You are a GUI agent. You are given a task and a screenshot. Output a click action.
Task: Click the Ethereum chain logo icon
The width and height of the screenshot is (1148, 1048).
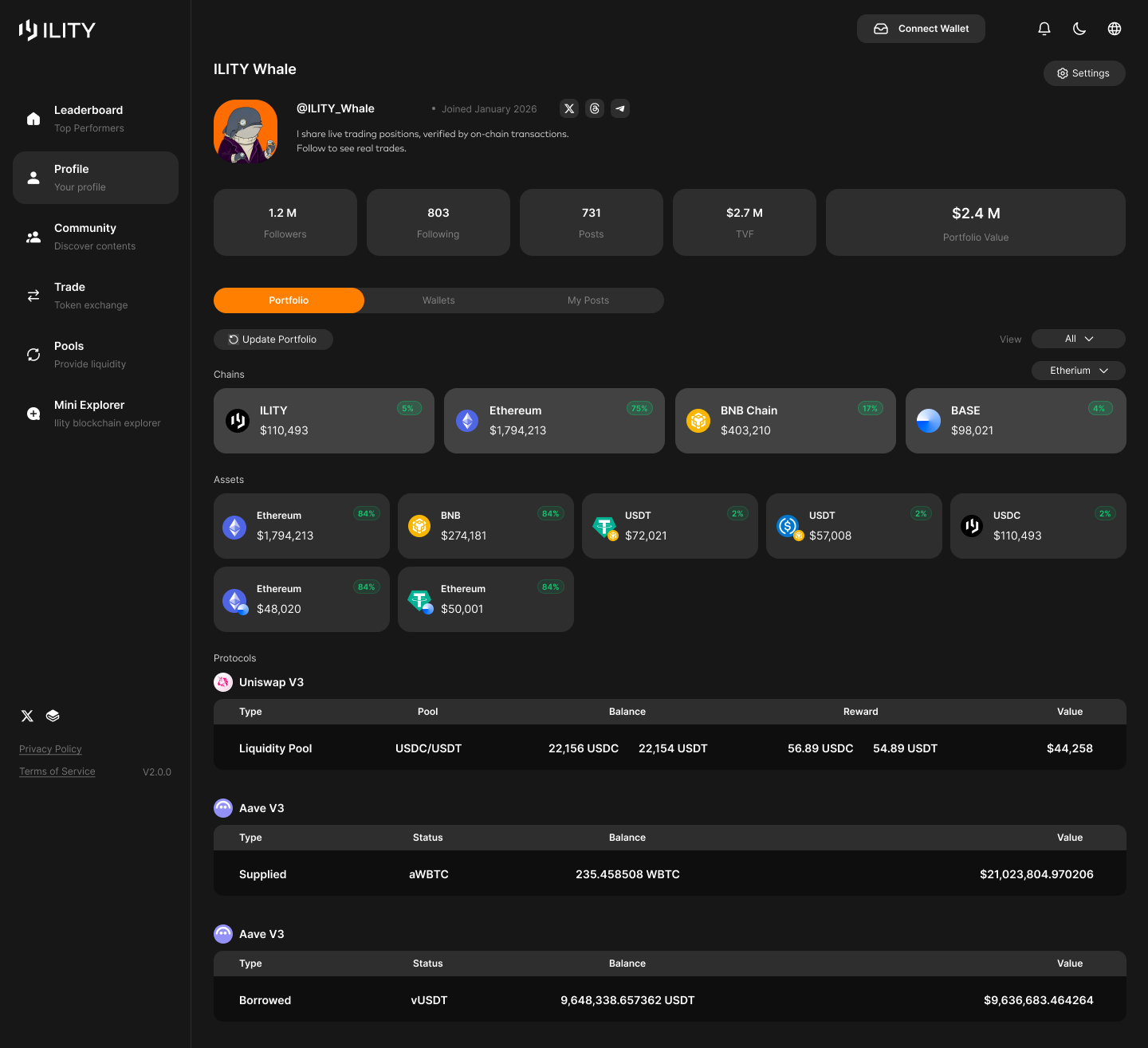click(x=467, y=421)
